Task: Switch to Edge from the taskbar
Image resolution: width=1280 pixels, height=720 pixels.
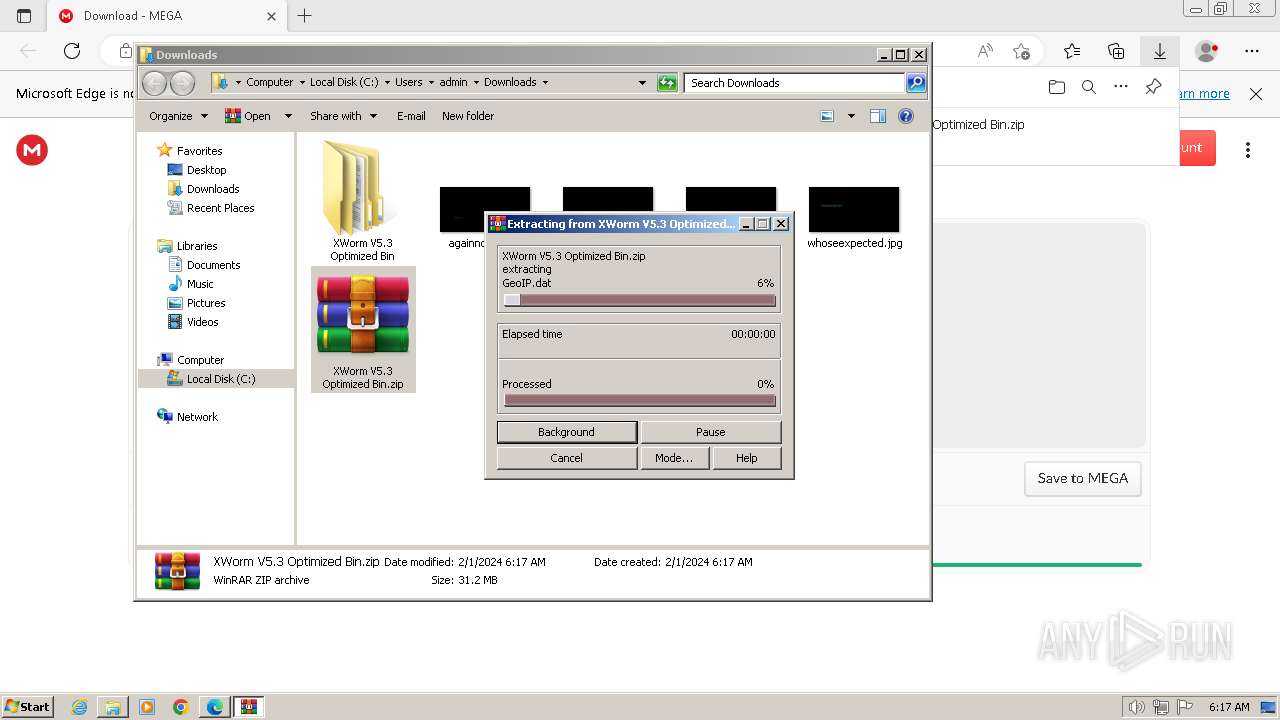Action: coord(214,707)
